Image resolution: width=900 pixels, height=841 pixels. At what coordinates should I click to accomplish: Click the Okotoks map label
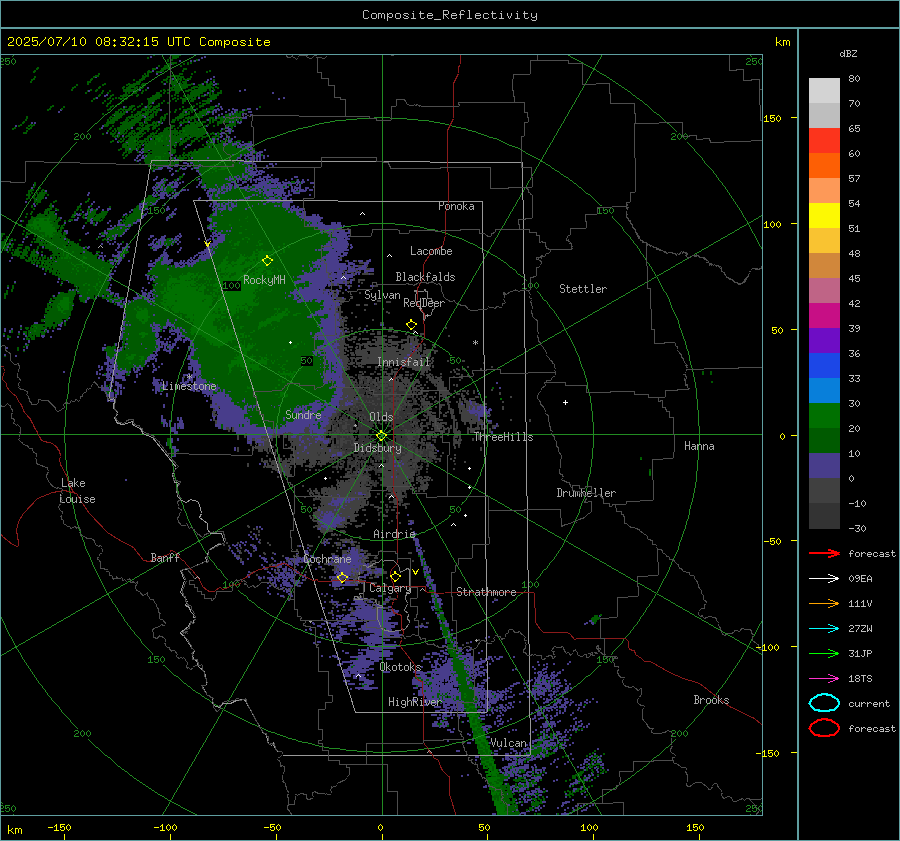(x=401, y=667)
